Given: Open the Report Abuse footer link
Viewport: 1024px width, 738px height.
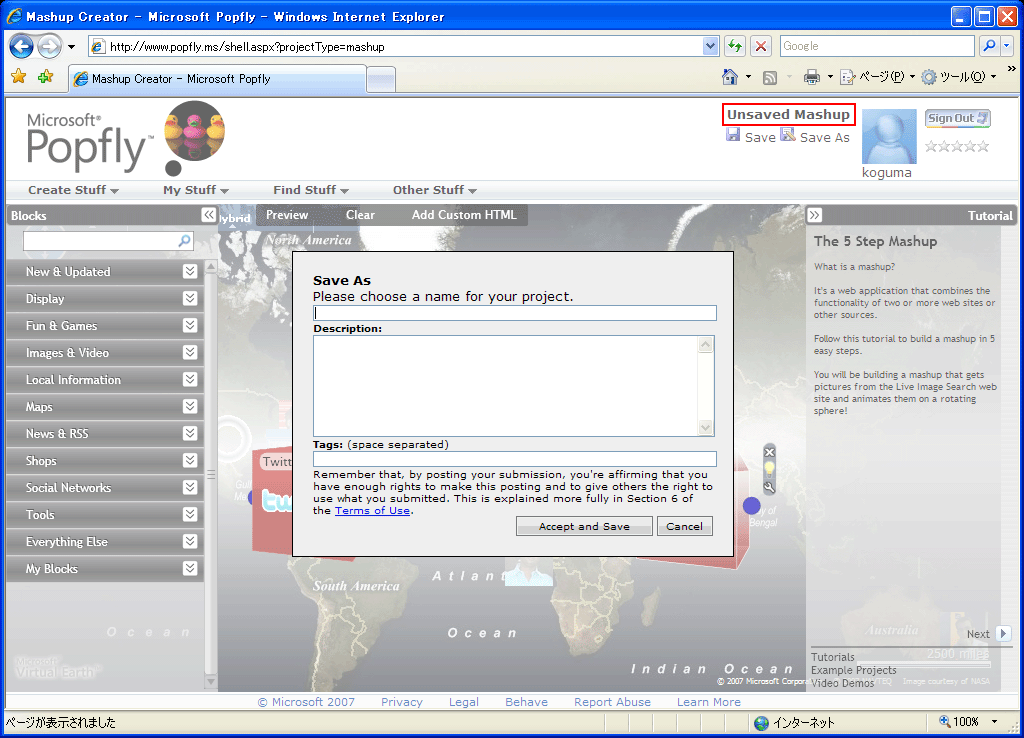Looking at the screenshot, I should pos(613,702).
